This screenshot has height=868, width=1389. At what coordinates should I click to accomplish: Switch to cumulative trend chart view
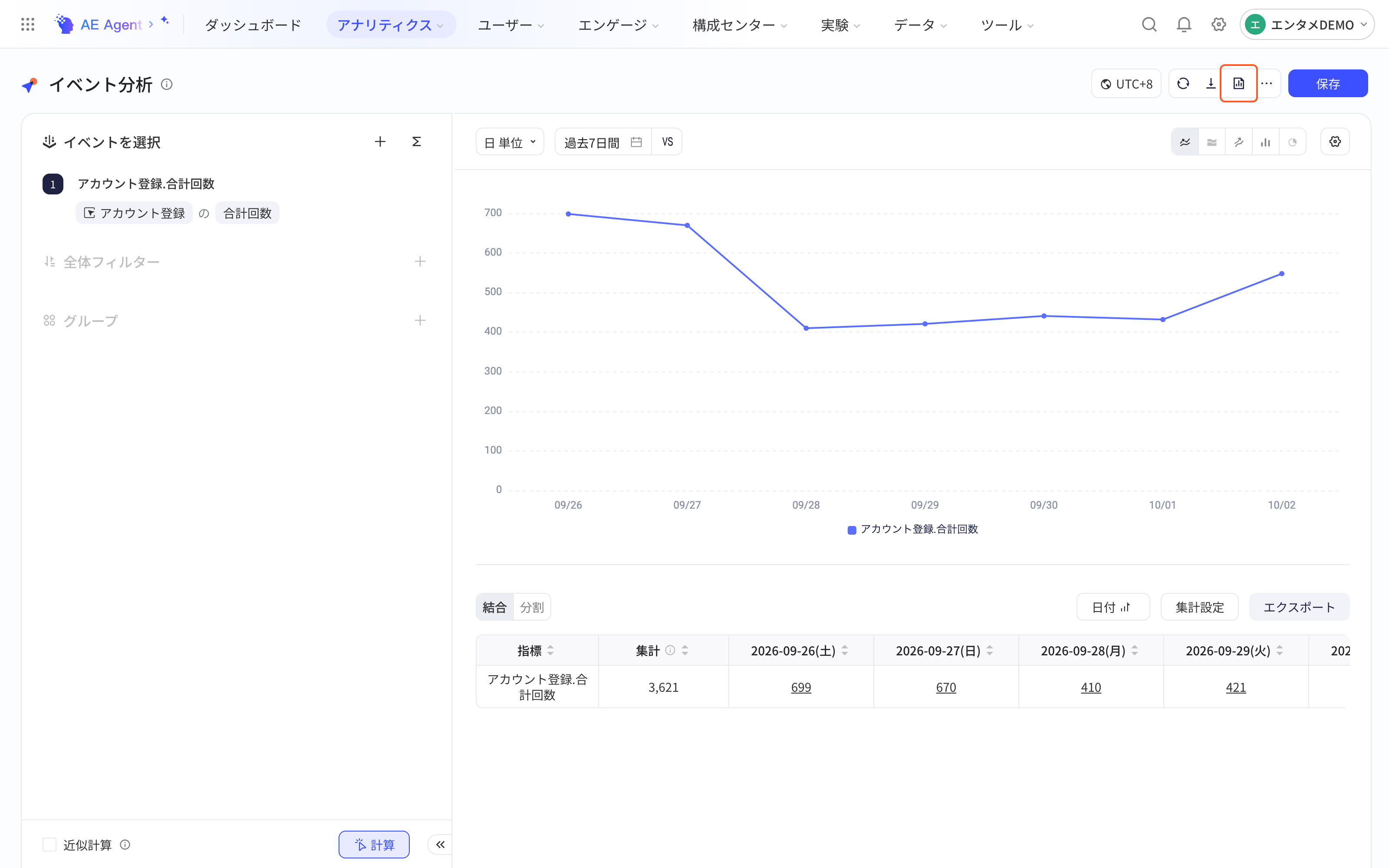[1239, 142]
